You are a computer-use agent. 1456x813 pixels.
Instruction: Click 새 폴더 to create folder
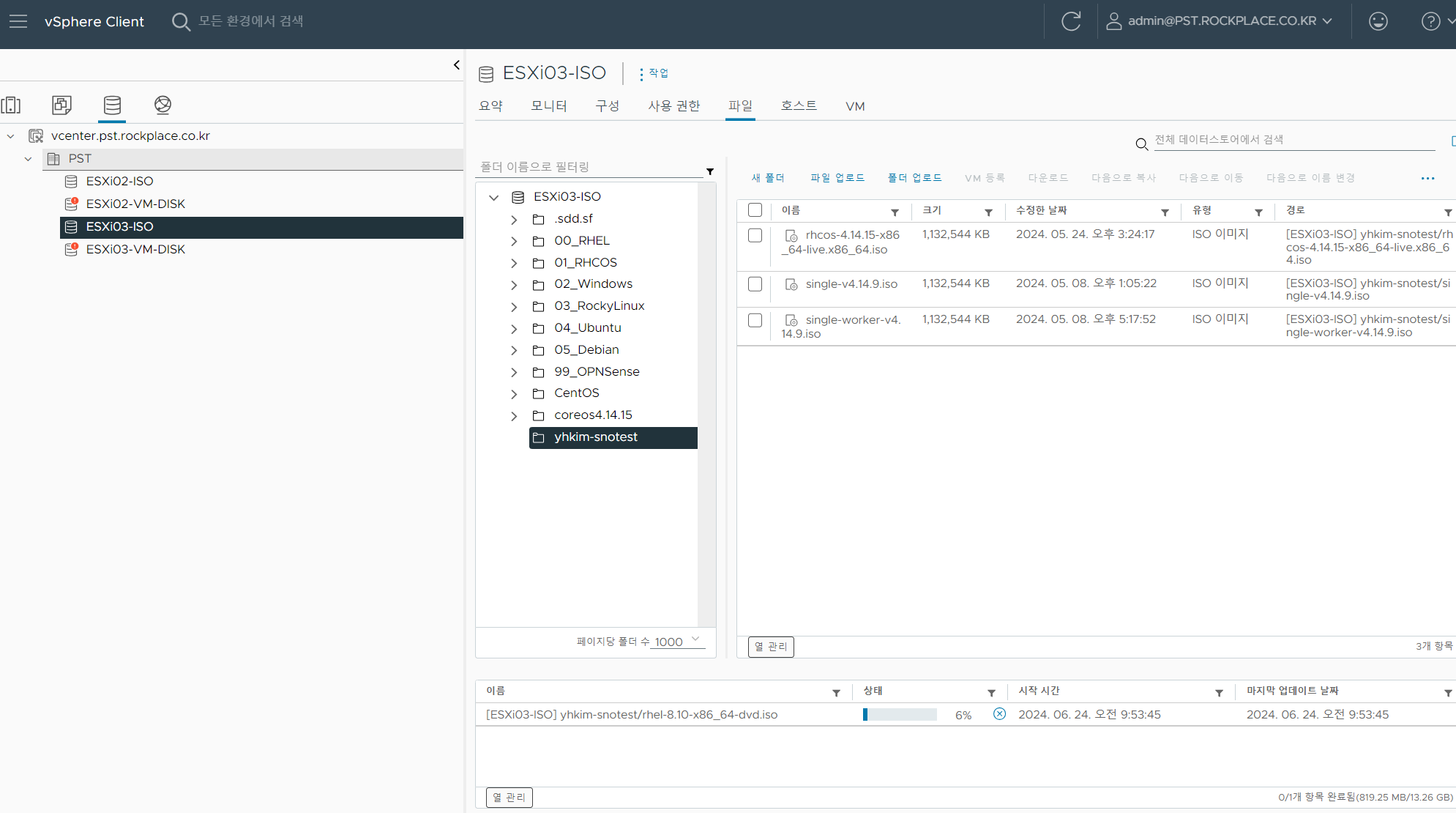point(767,178)
